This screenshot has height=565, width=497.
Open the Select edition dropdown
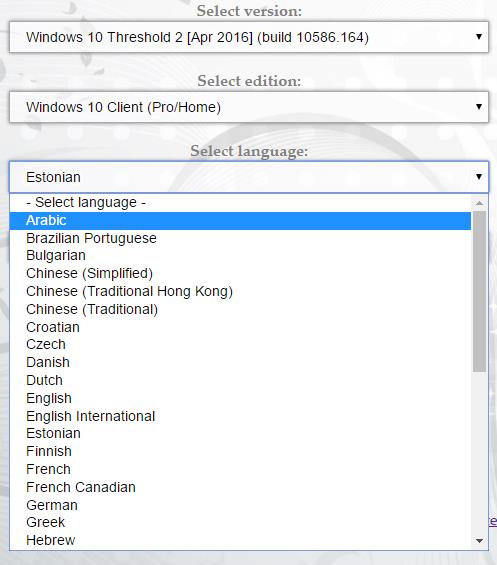point(249,107)
